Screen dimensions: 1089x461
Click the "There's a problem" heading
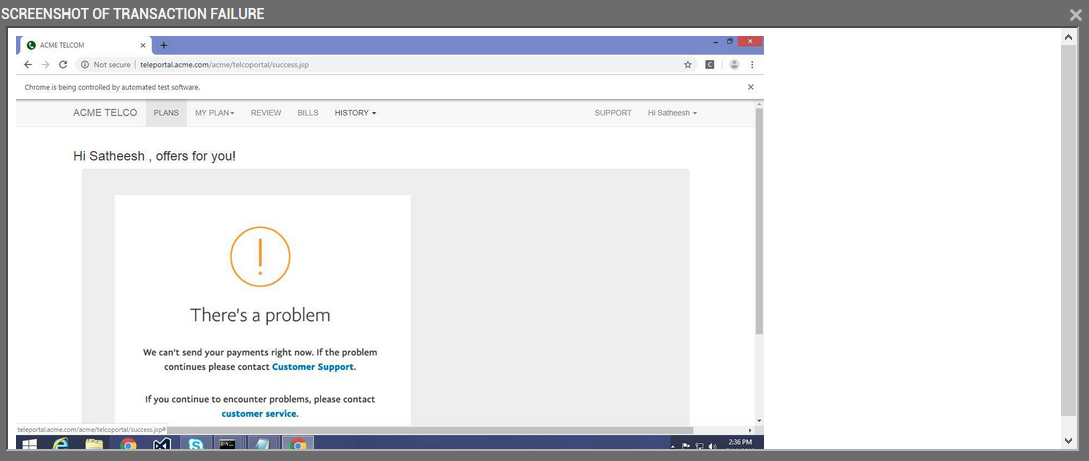(x=260, y=315)
